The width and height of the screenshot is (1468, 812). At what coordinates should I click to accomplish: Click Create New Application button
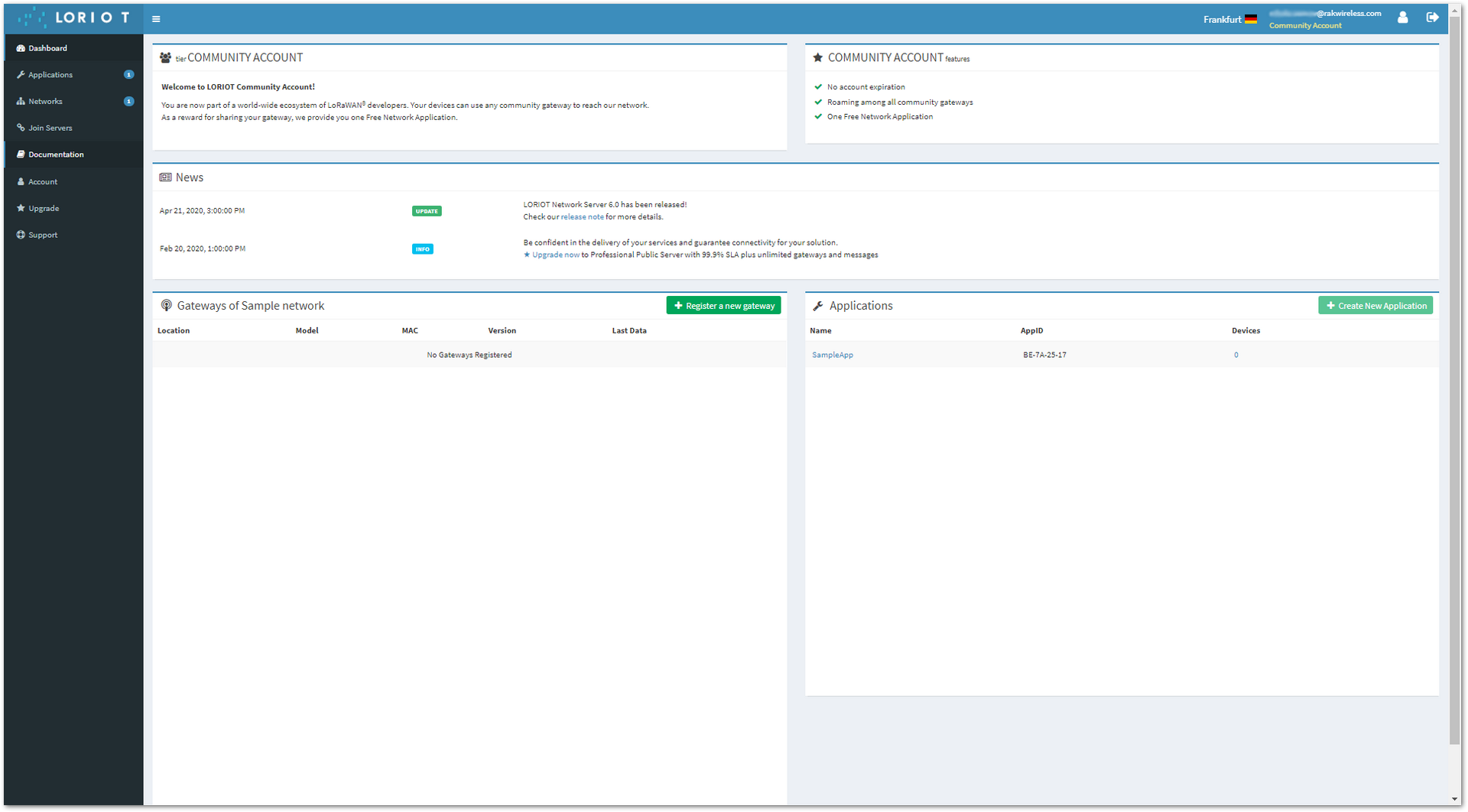pos(1375,306)
